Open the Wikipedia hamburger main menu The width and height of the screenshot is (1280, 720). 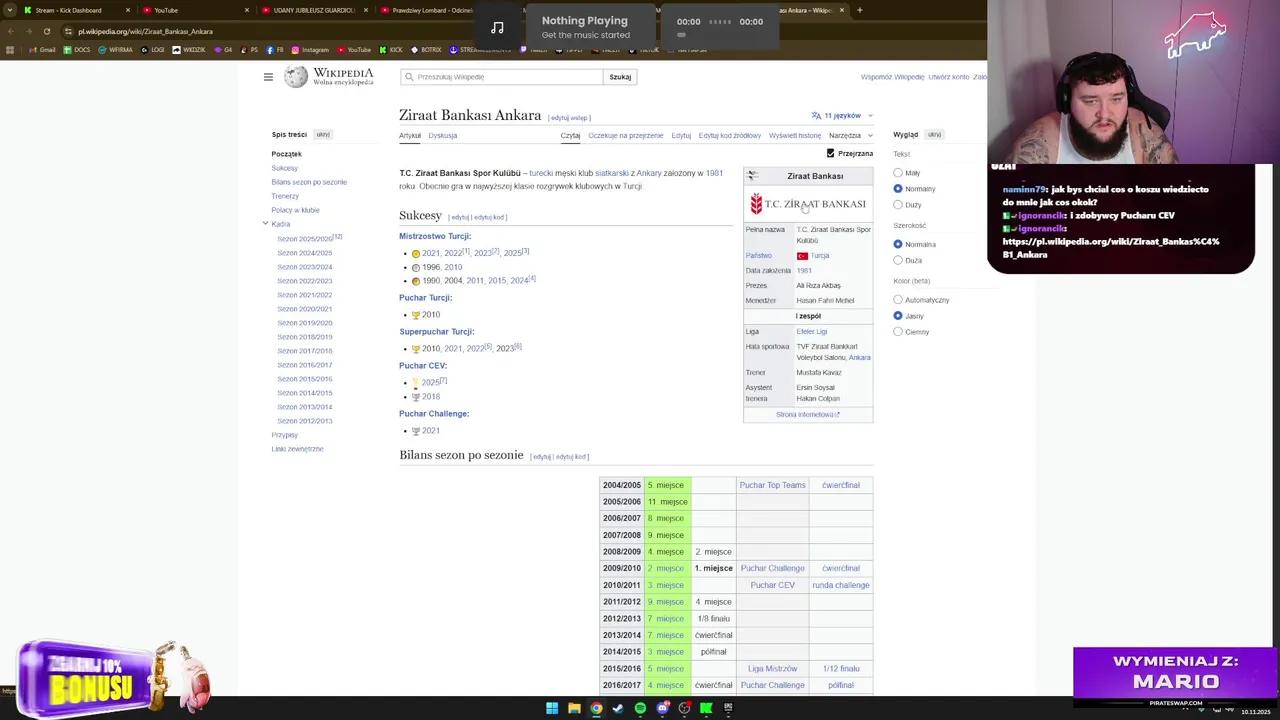[268, 77]
